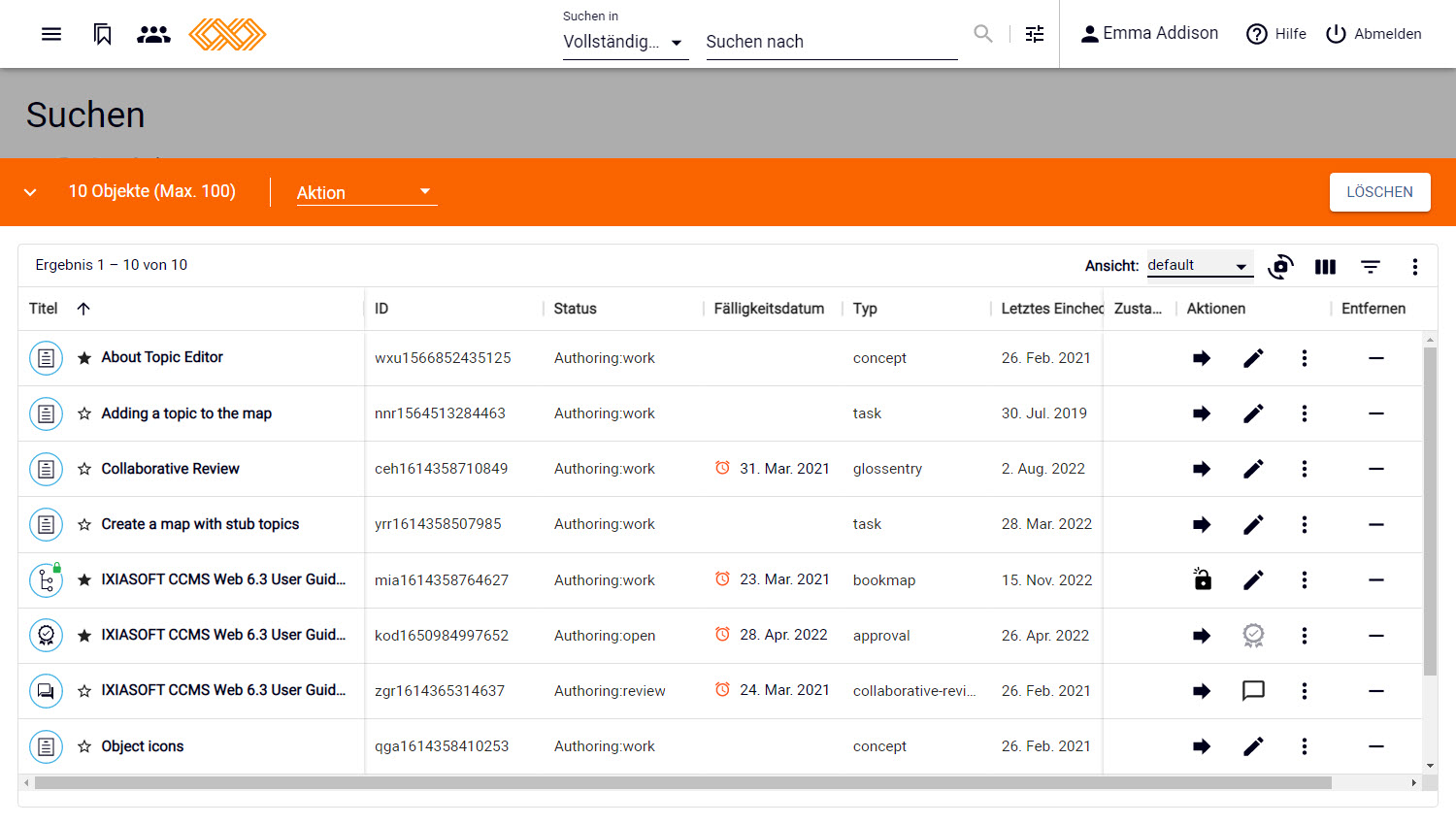1456x825 pixels.
Task: Open comment icon in collaborative-review row
Action: click(x=1253, y=691)
